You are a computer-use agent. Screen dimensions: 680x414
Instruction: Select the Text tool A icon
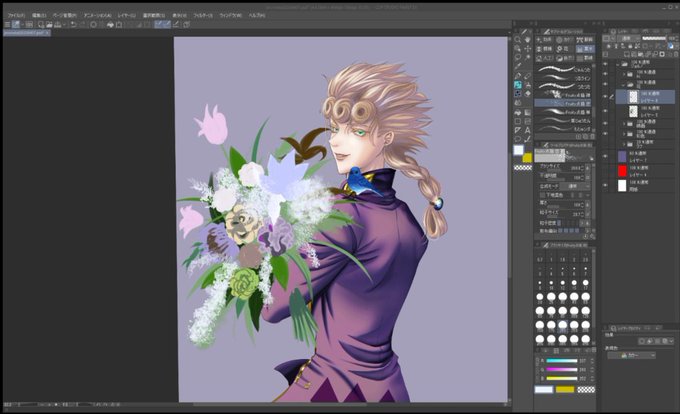coord(528,130)
